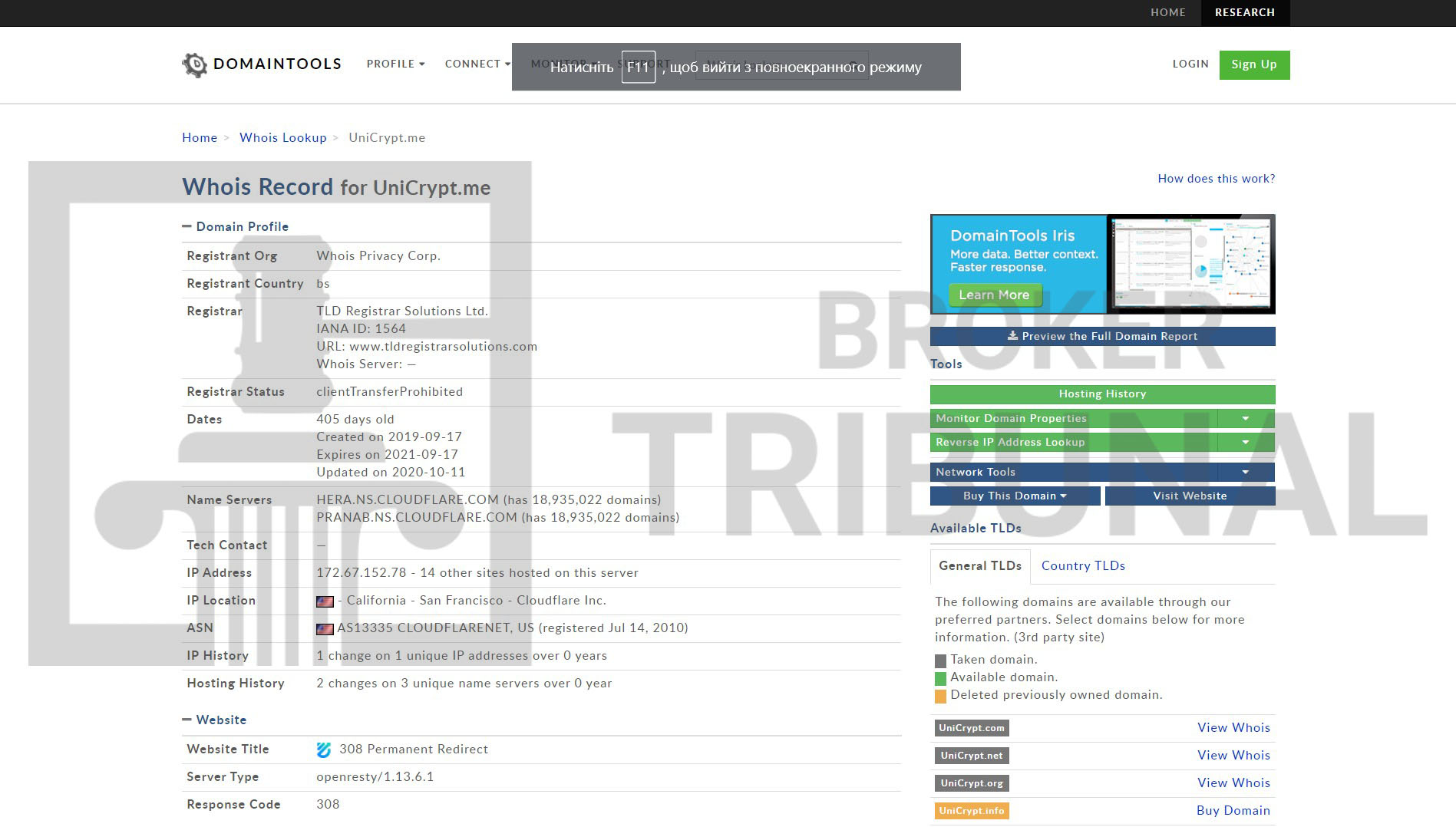
Task: Click the openresty/1.13.6.1 server type text
Action: [375, 777]
